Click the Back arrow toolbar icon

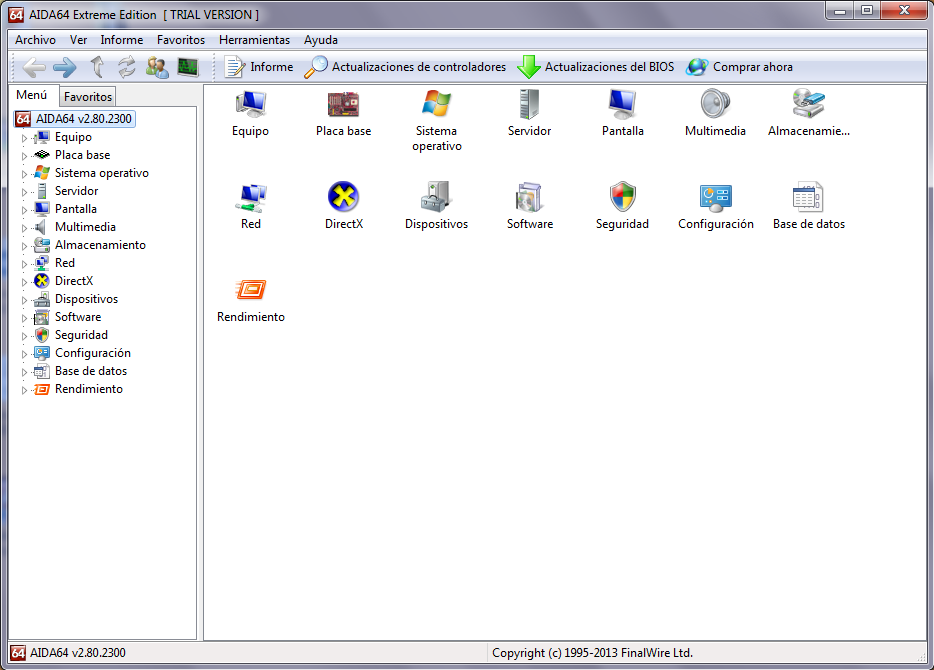[34, 67]
